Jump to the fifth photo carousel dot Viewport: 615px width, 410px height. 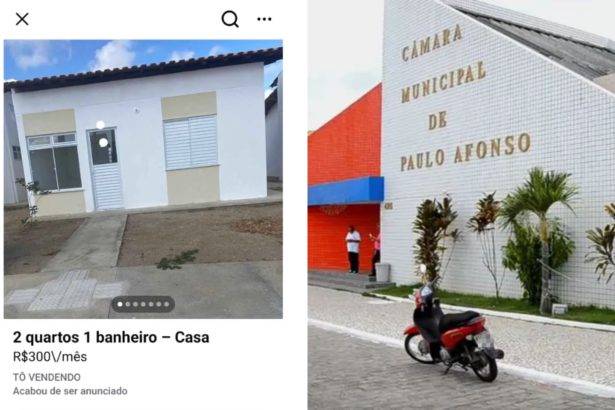151,304
